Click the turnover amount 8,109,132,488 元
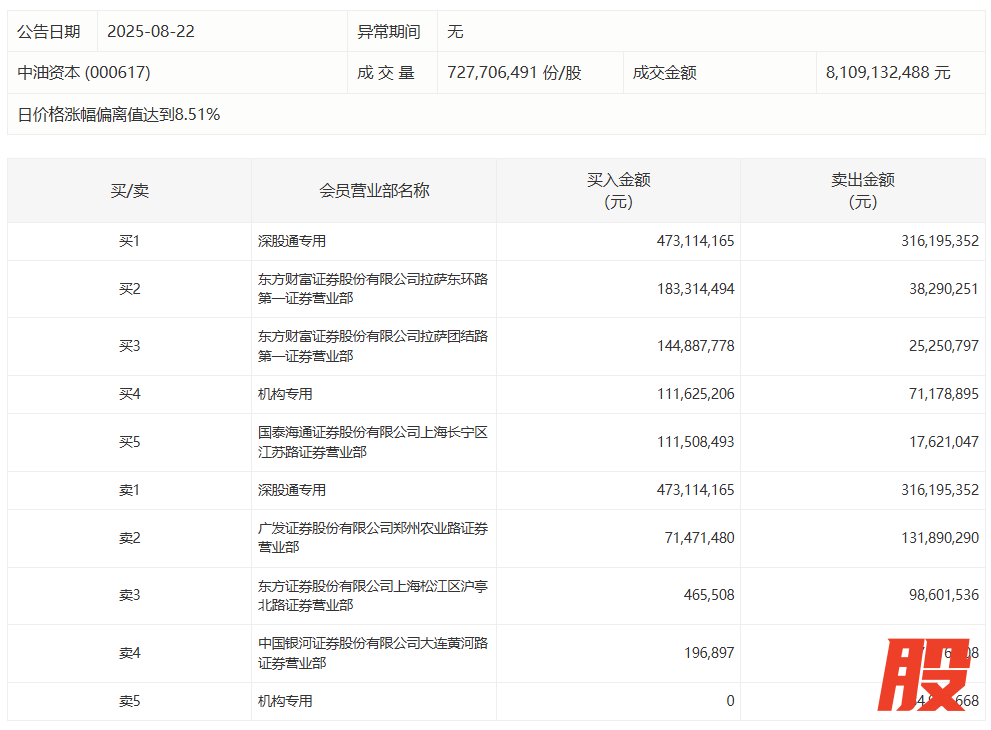 point(888,73)
